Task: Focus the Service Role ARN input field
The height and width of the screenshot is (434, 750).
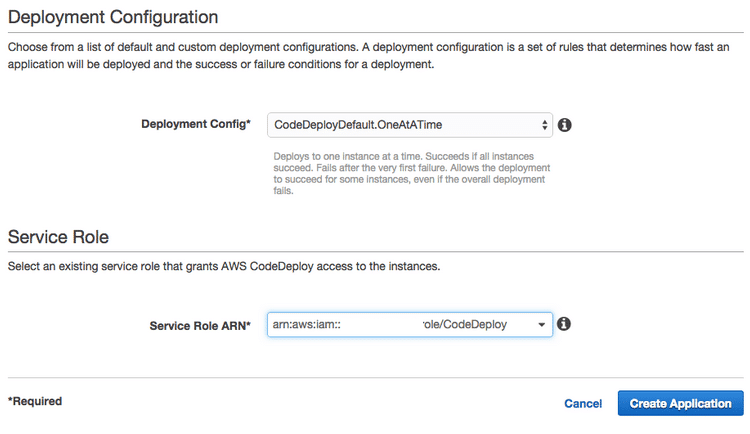Action: click(x=410, y=324)
